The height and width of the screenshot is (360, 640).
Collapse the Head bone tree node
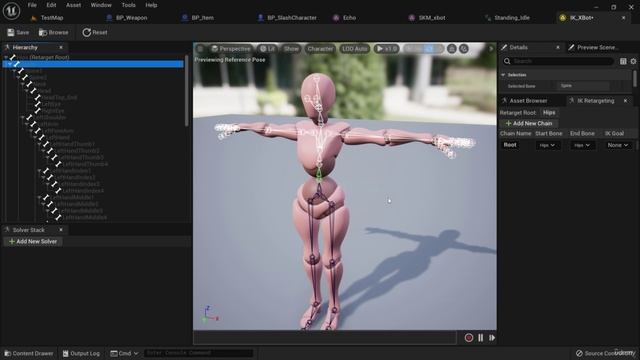[27, 91]
